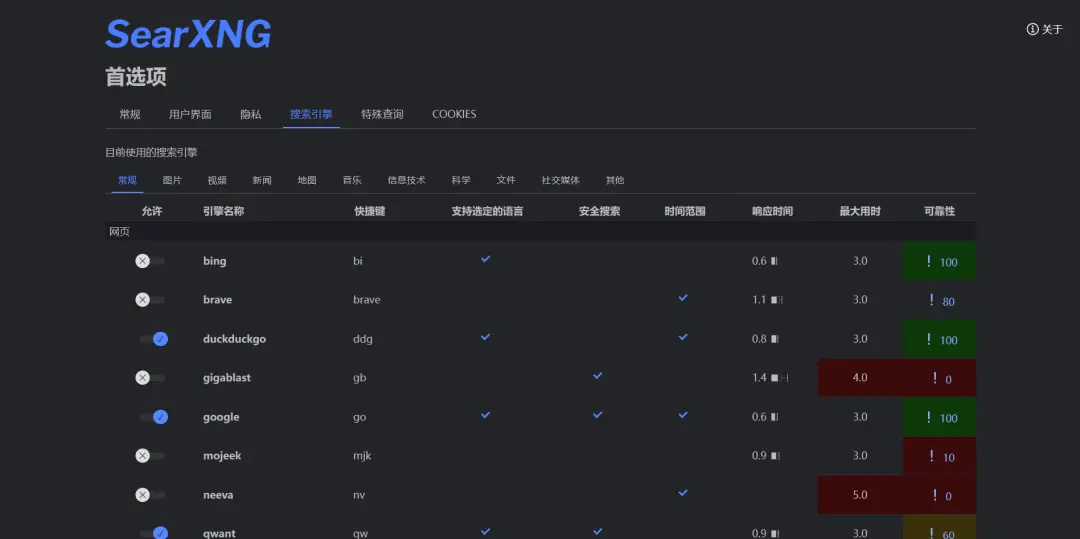Select the 社交媒体 engine category

[561, 180]
